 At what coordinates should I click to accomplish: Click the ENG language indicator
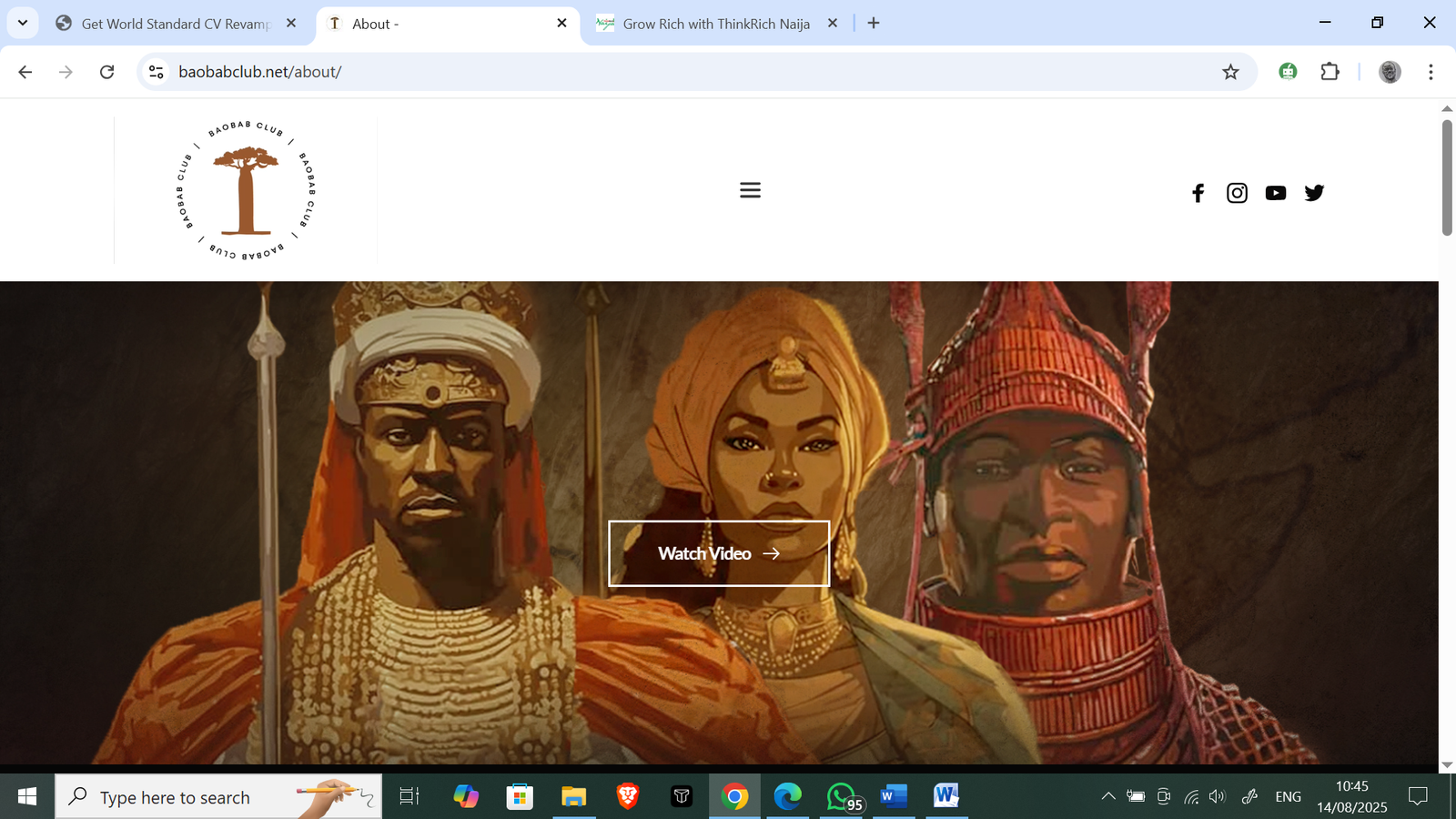point(1289,797)
